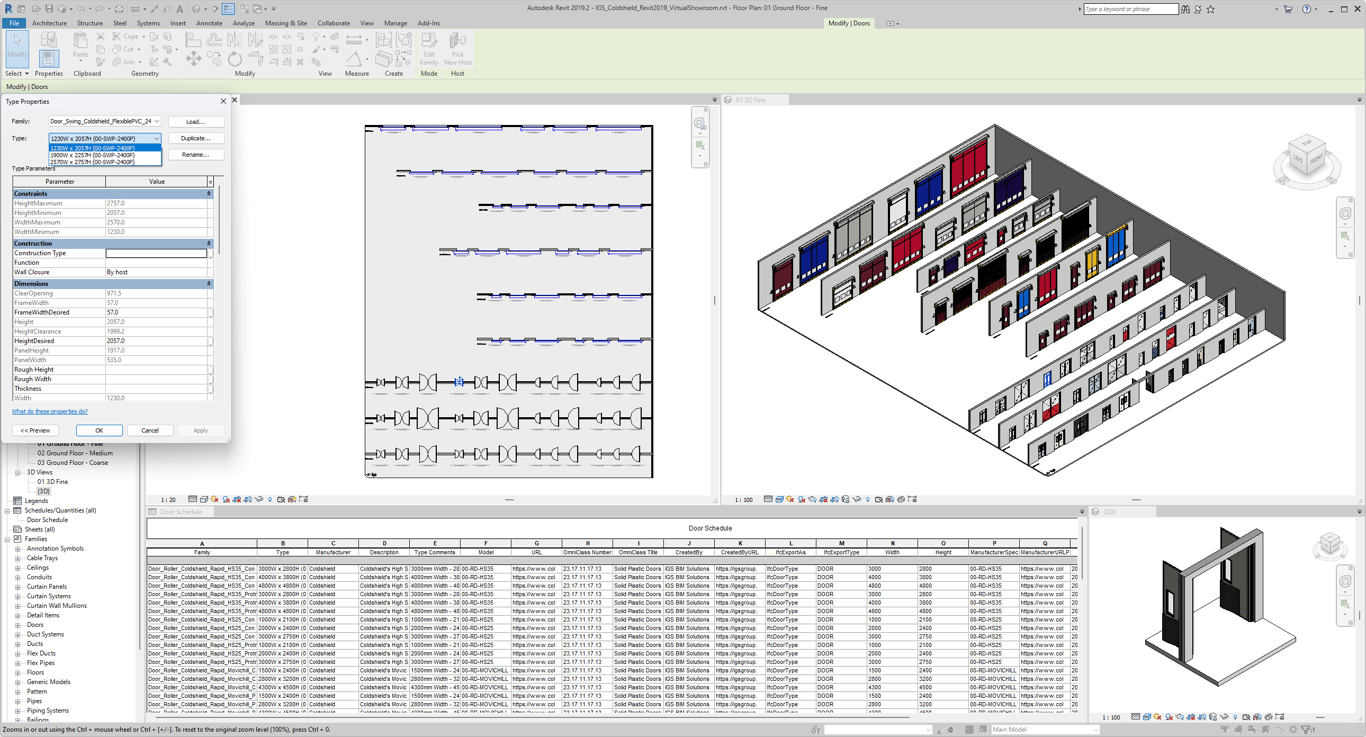Click the Modify arrow tool in the ribbon
The width and height of the screenshot is (1366, 737).
point(17,47)
